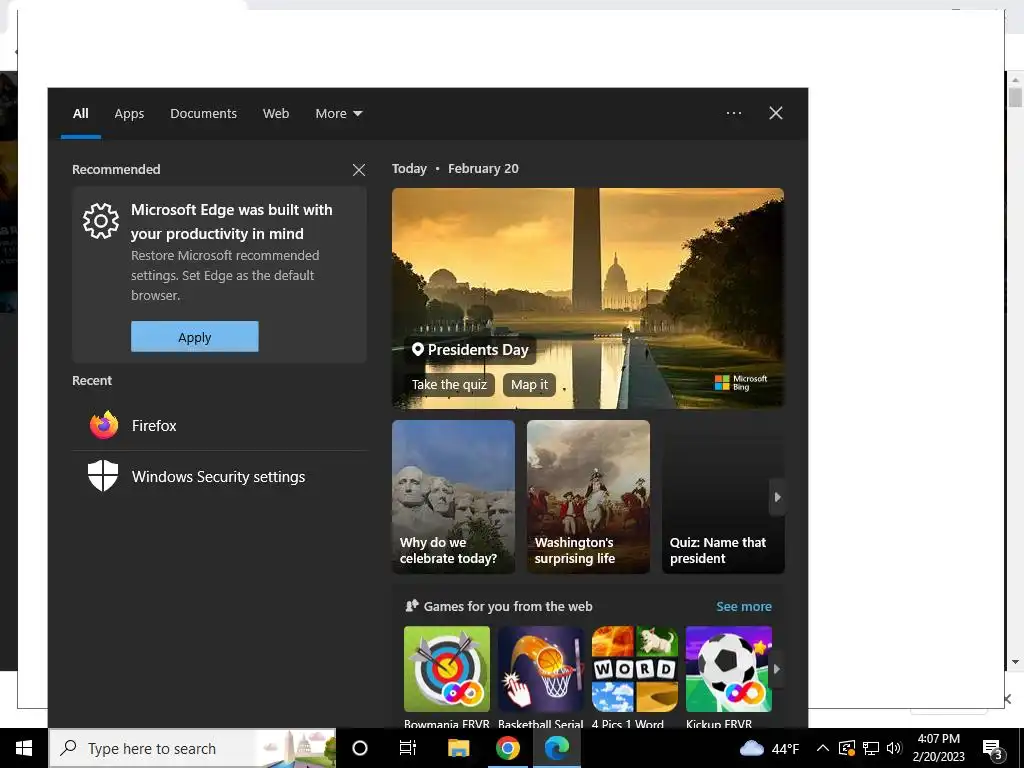Advance the Presidents Day cards carousel arrow
Screen dimensions: 1024x768
coord(777,497)
